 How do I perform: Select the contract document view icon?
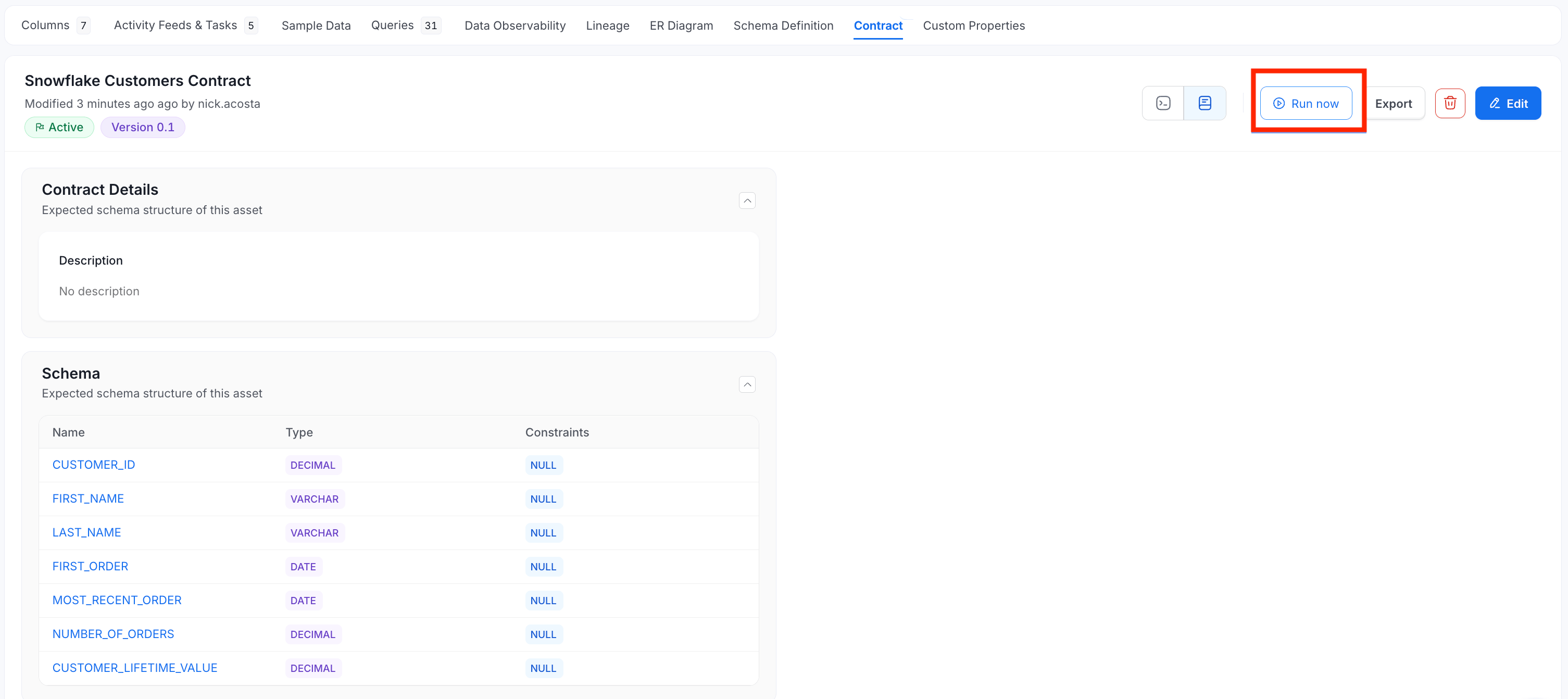(x=1205, y=103)
